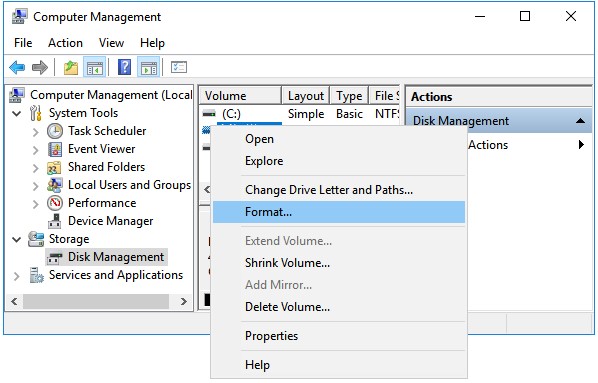Image resolution: width=598 pixels, height=383 pixels.
Task: Open the Help menu in menu bar
Action: point(152,43)
